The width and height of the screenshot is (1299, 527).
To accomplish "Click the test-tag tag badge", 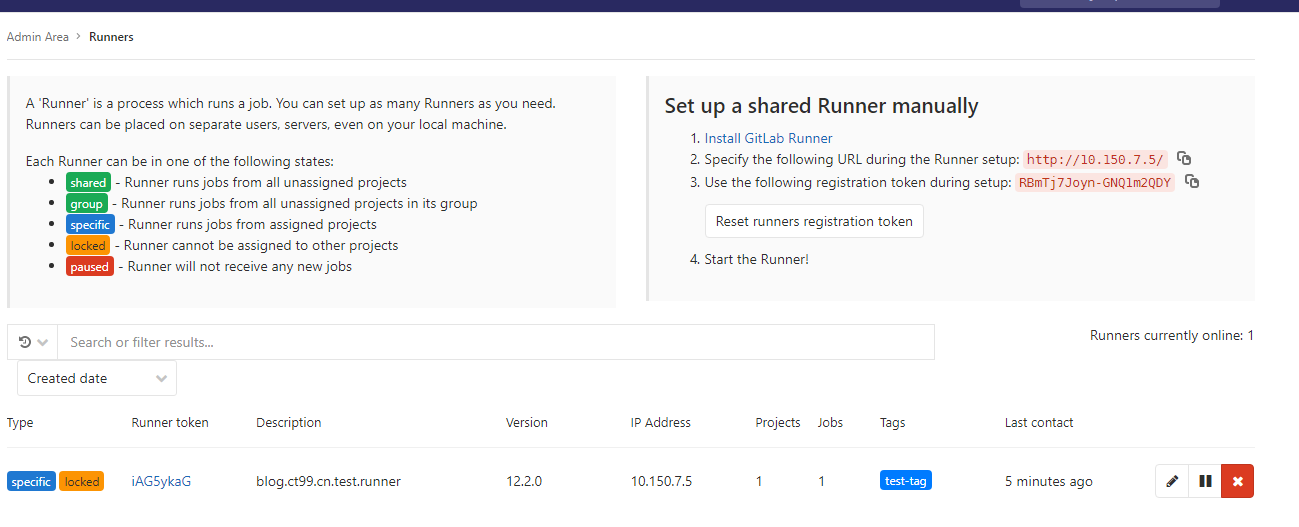I will (x=905, y=481).
